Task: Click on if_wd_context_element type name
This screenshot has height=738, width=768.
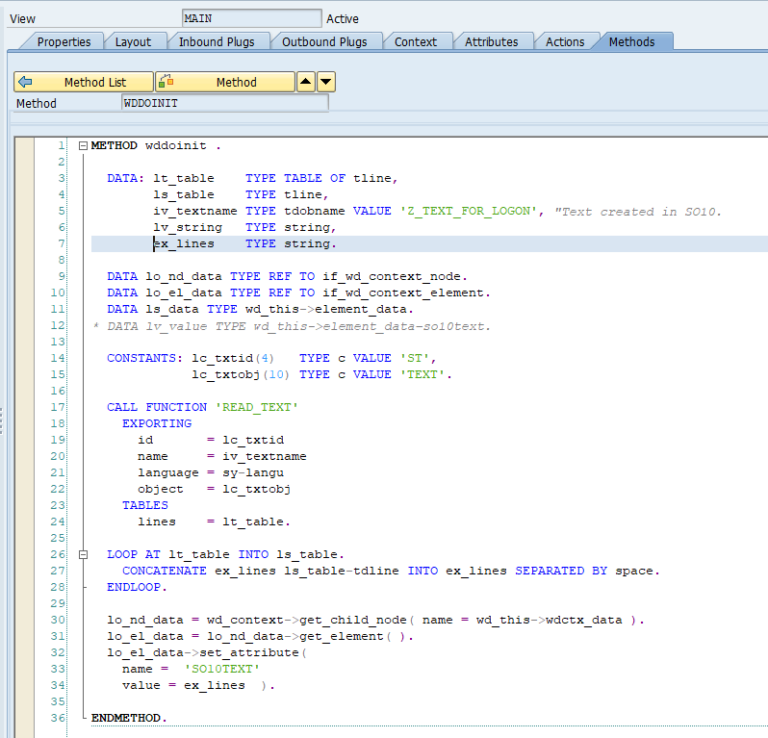Action: [x=403, y=293]
